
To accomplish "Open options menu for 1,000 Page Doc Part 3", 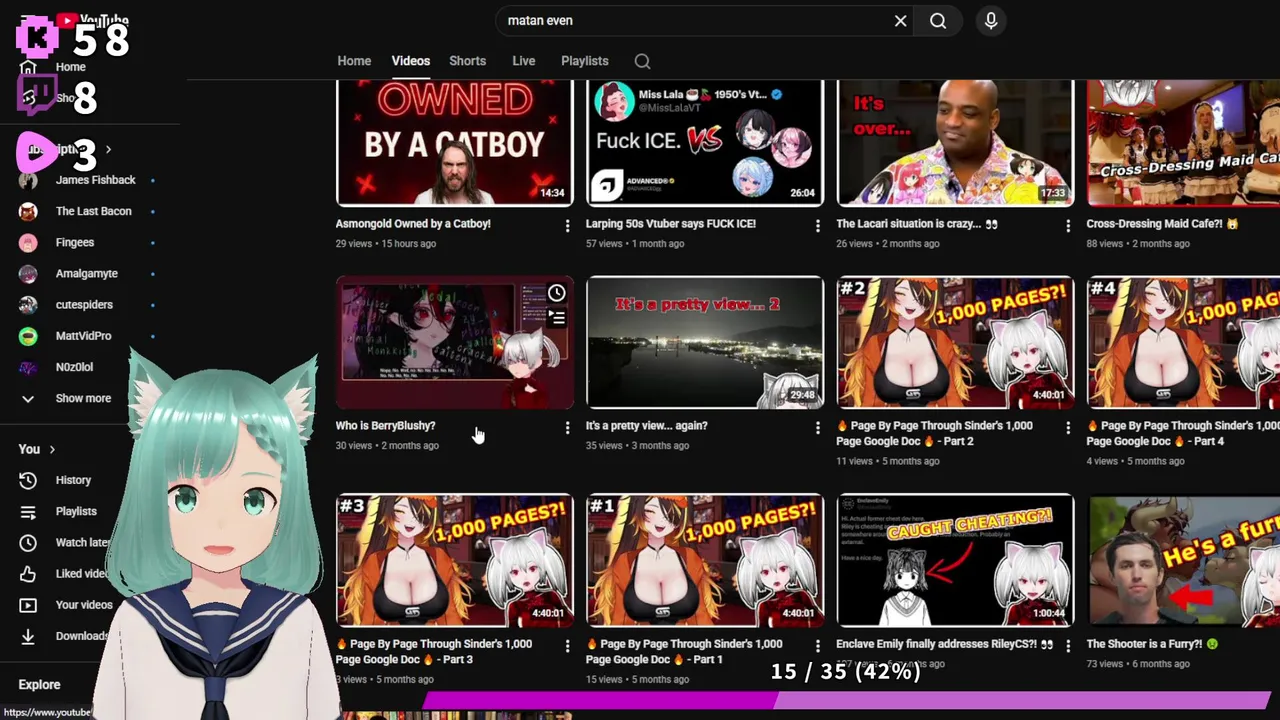I will pos(567,645).
